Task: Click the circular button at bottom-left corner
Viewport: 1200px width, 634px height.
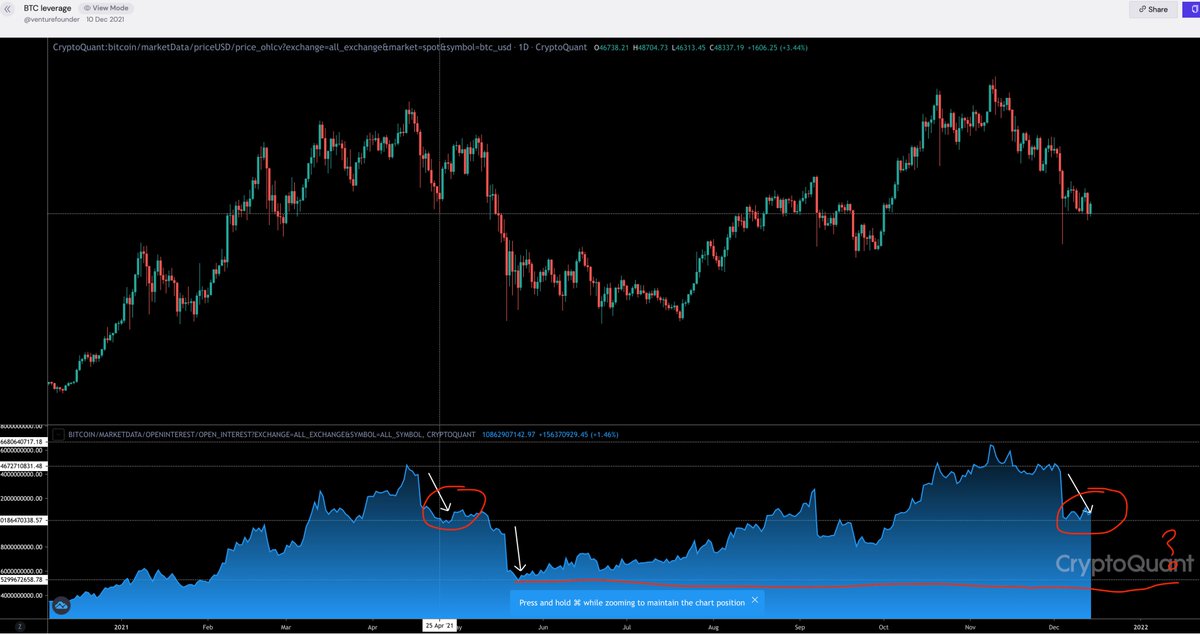Action: tap(19, 626)
